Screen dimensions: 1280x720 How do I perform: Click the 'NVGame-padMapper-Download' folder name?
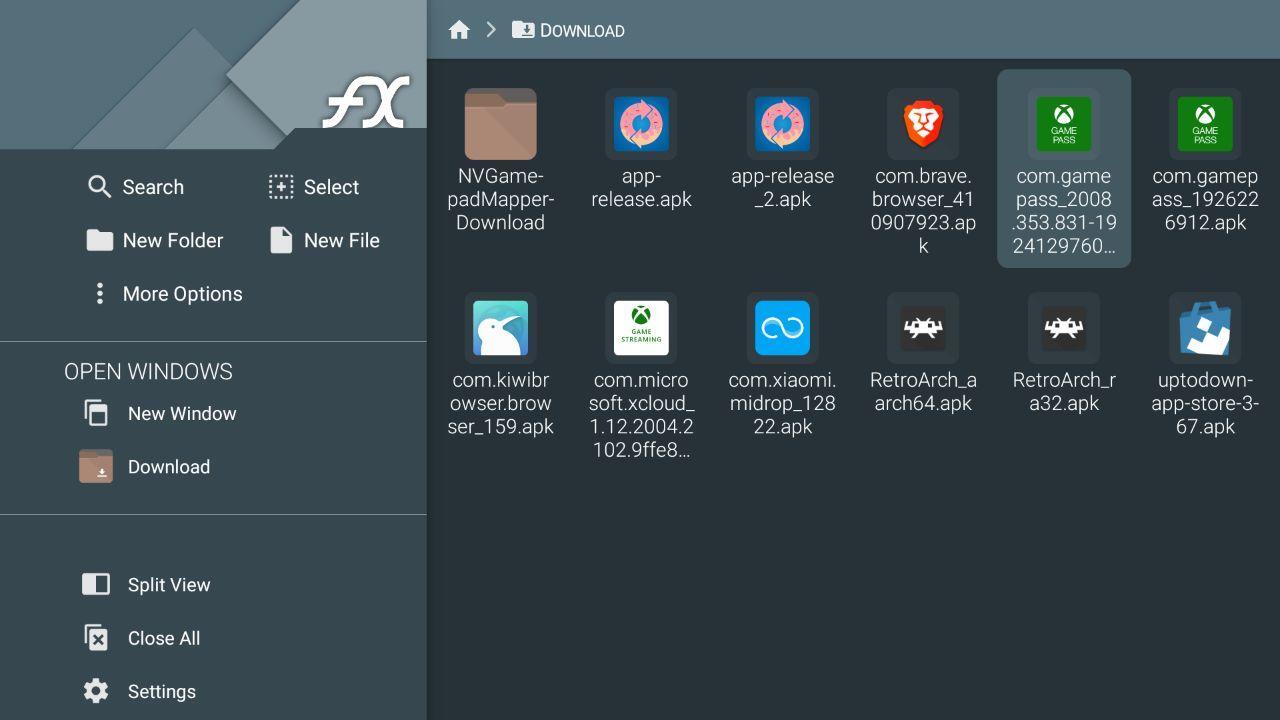click(x=500, y=199)
